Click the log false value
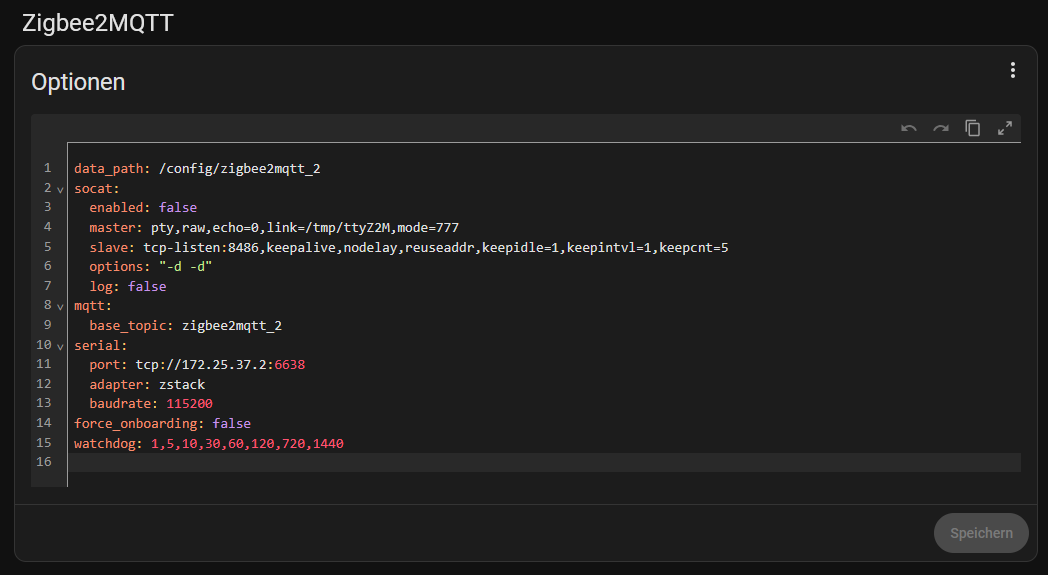Screen dimensions: 1048x575 147,286
